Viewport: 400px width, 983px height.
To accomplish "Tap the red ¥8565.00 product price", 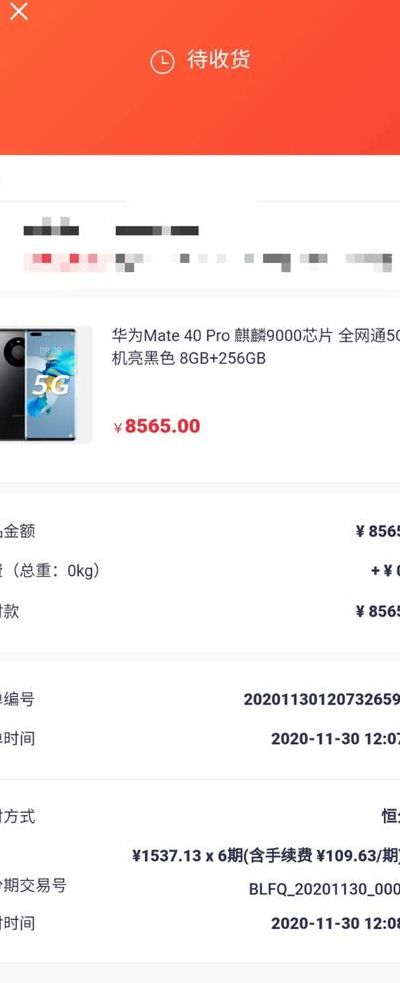I will pos(157,426).
